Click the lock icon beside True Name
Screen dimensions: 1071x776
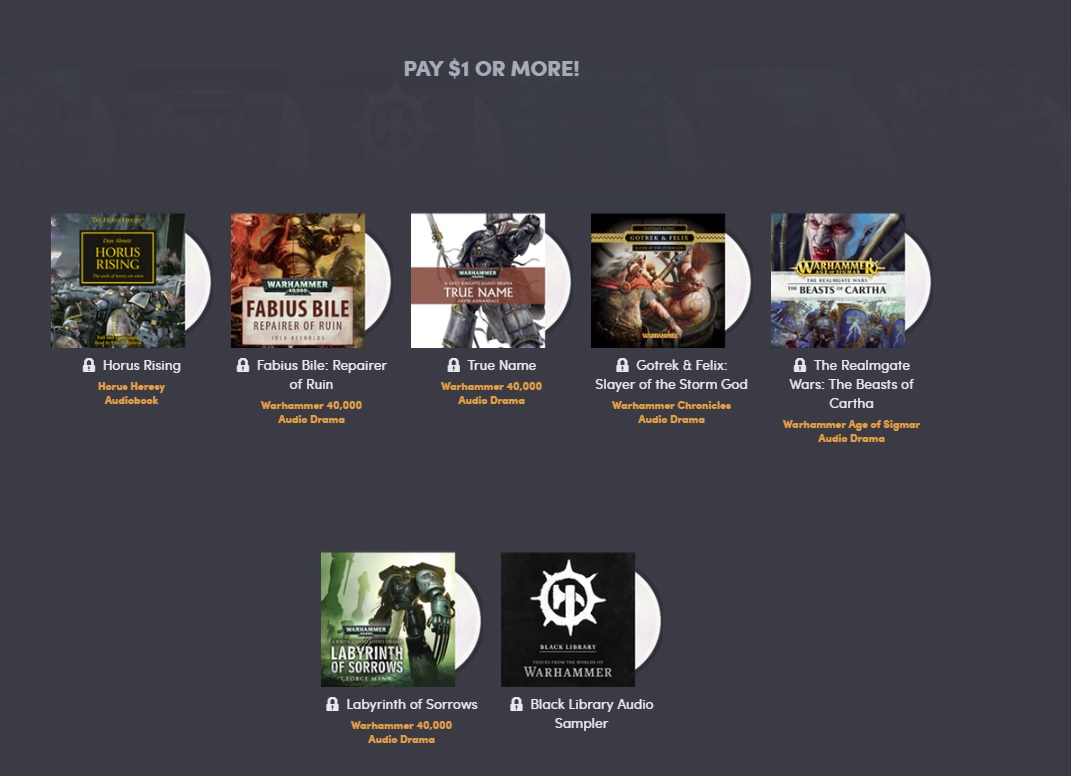coord(454,365)
